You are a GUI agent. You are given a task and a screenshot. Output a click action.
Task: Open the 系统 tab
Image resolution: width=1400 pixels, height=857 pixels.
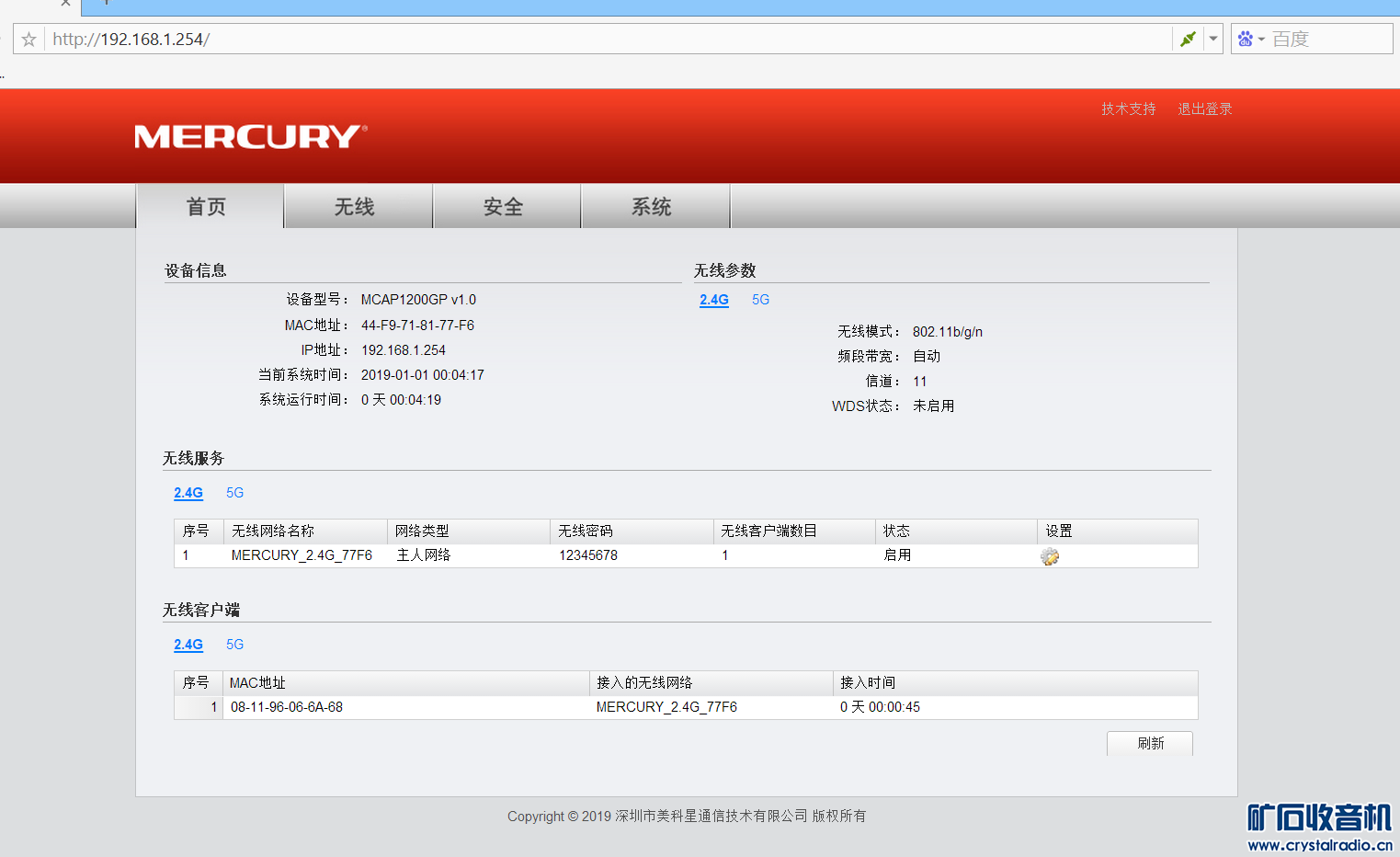coord(655,206)
